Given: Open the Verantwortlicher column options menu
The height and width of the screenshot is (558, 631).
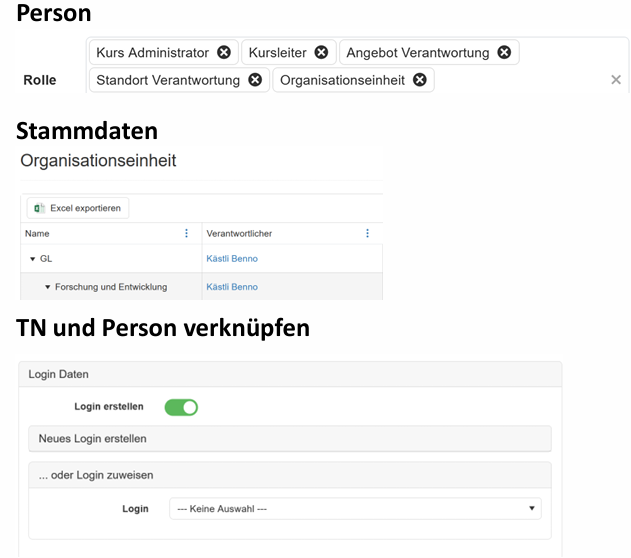Looking at the screenshot, I should (x=367, y=233).
